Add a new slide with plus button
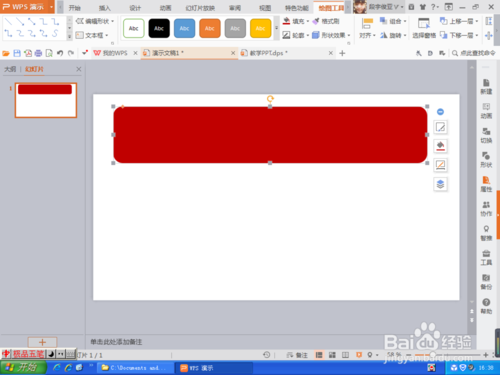Viewport: 500px width, 375px height. (x=42, y=342)
